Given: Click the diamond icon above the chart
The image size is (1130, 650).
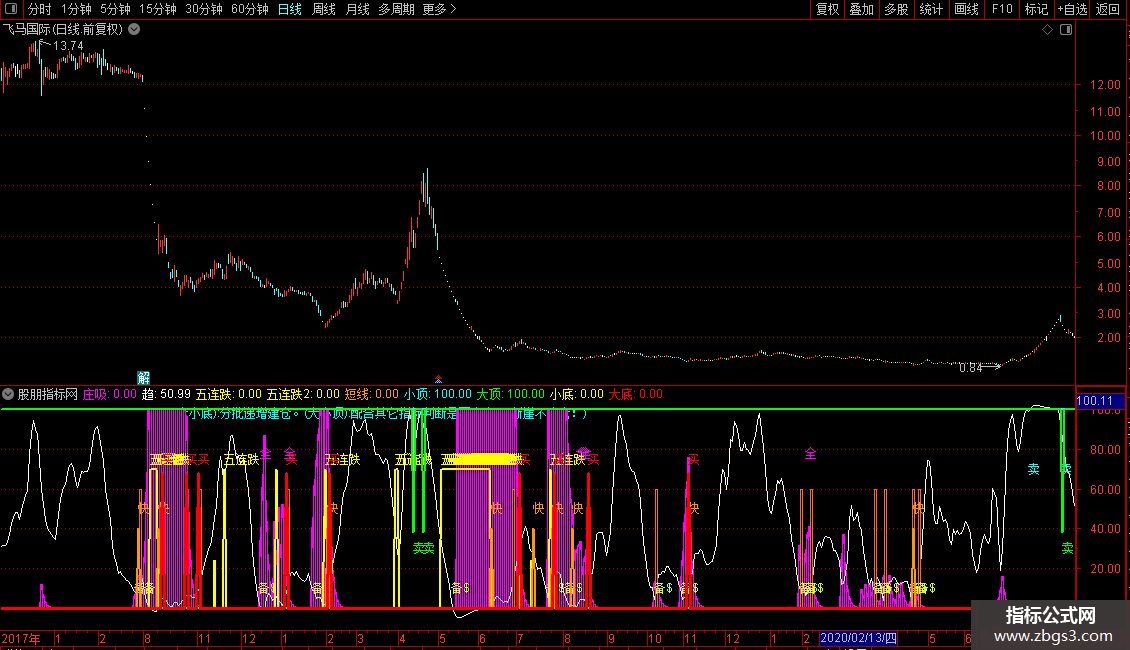Looking at the screenshot, I should click(x=1047, y=30).
